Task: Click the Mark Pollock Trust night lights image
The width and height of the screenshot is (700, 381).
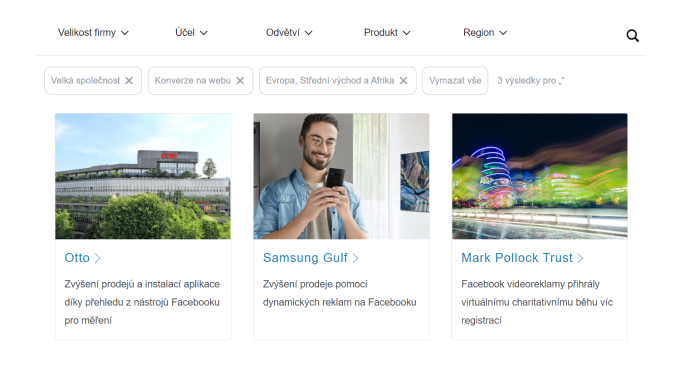Action: point(540,176)
